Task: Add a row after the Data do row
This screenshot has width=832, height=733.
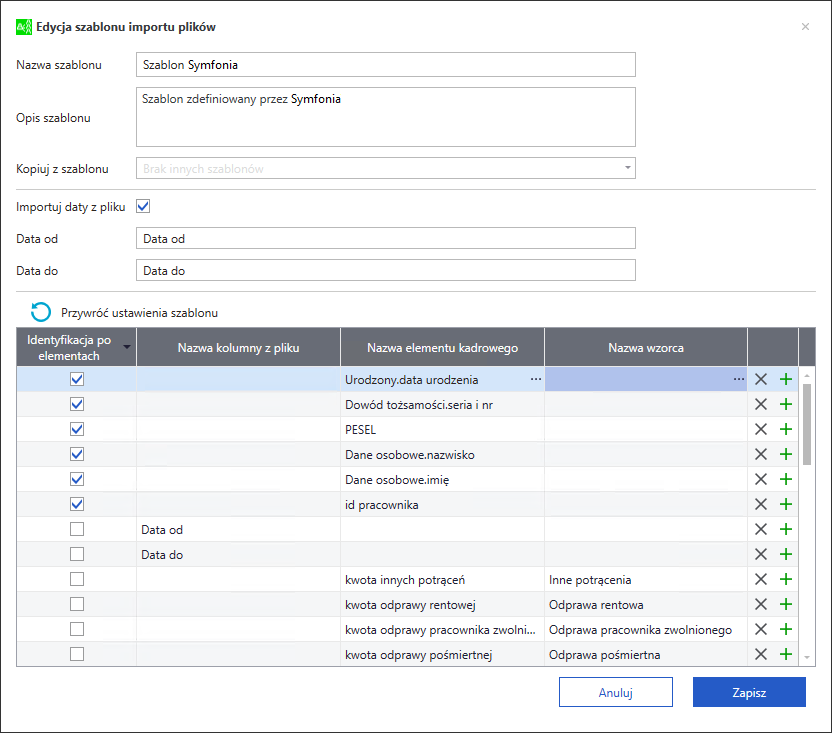Action: [786, 554]
